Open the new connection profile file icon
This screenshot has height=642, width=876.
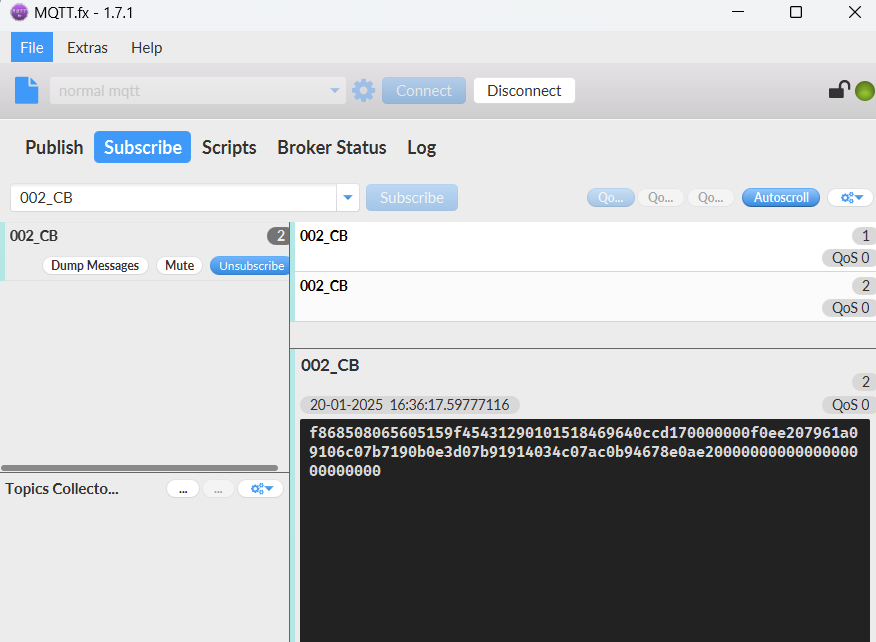click(26, 90)
